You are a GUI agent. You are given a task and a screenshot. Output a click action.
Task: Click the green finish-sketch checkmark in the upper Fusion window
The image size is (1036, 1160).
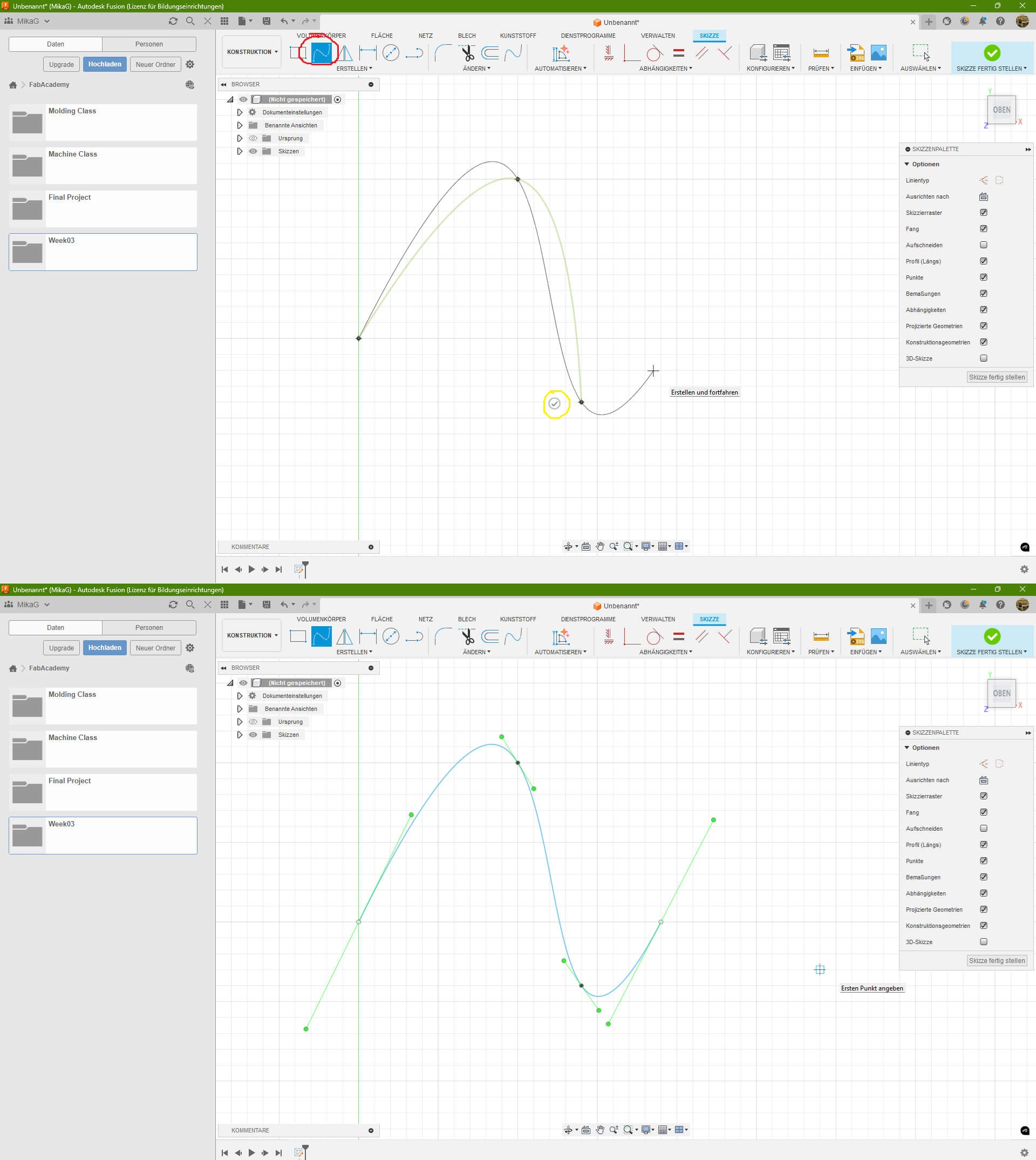(992, 53)
